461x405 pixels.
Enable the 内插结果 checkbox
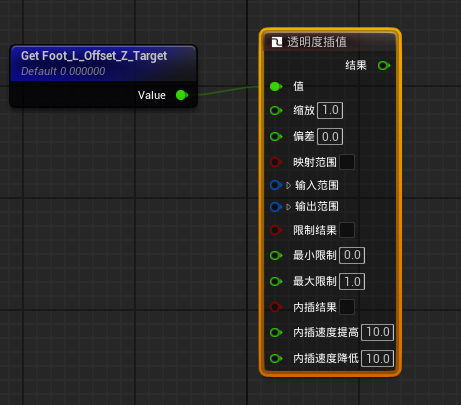(x=347, y=307)
